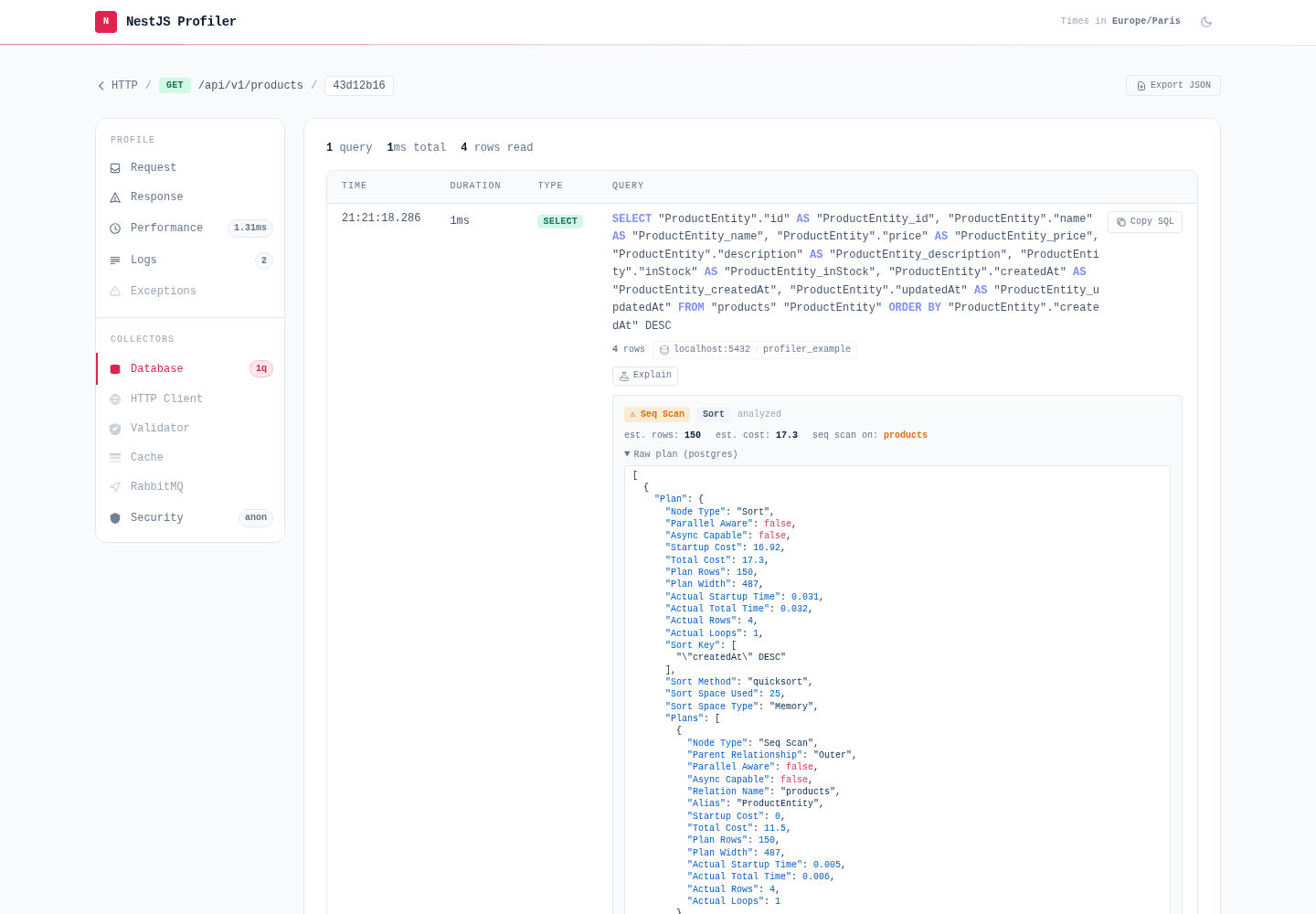Copy the SQL query
This screenshot has height=914, width=1316.
coord(1145,222)
